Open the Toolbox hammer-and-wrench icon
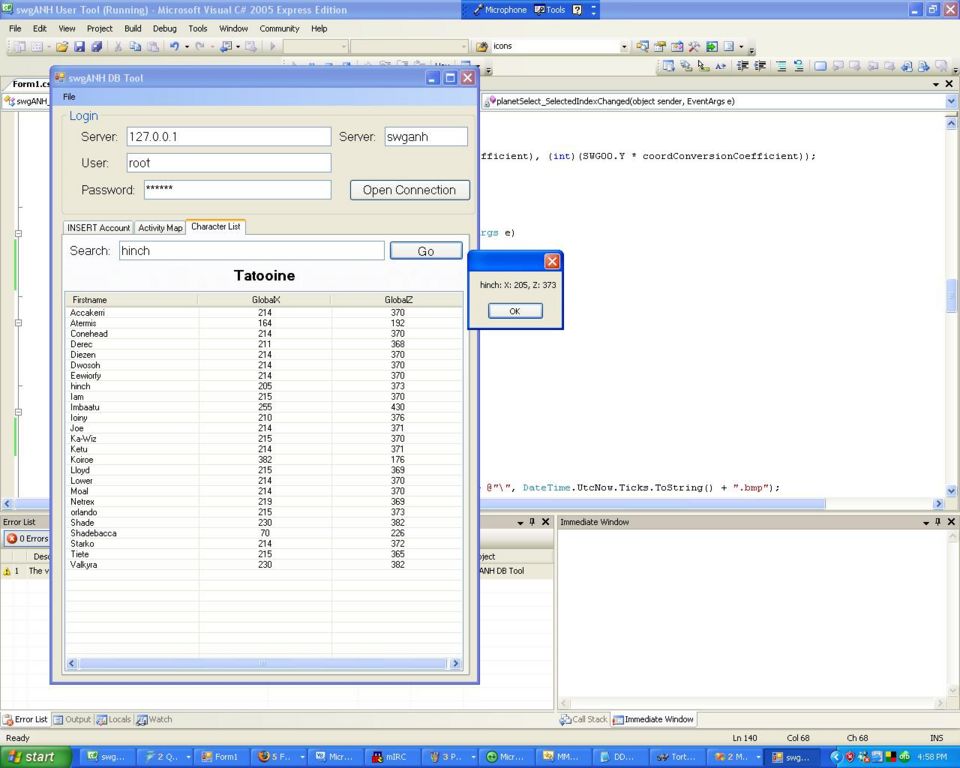This screenshot has width=960, height=768. pyautogui.click(x=694, y=47)
